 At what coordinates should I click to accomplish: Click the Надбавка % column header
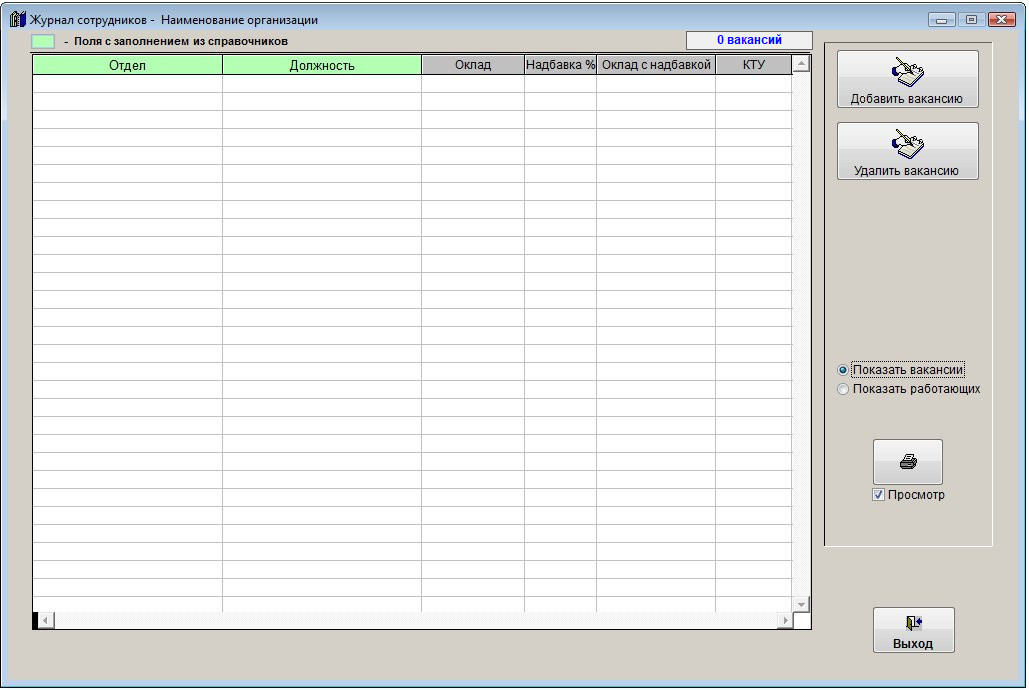click(560, 65)
